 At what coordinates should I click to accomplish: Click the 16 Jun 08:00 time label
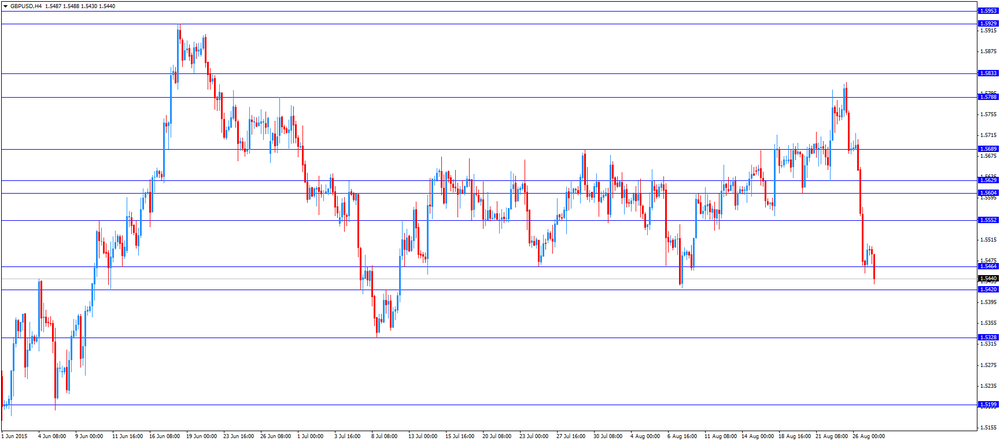(165, 437)
